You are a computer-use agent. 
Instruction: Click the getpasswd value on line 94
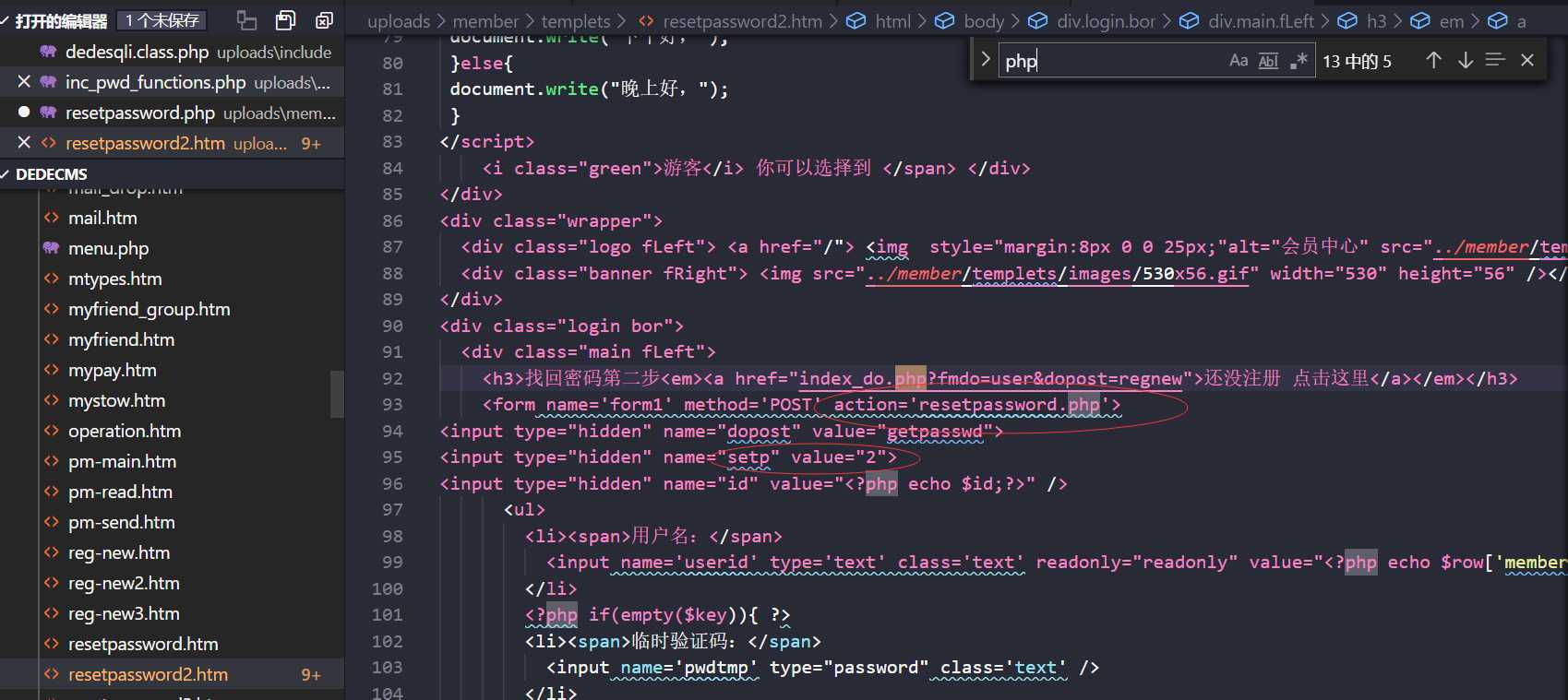point(935,432)
